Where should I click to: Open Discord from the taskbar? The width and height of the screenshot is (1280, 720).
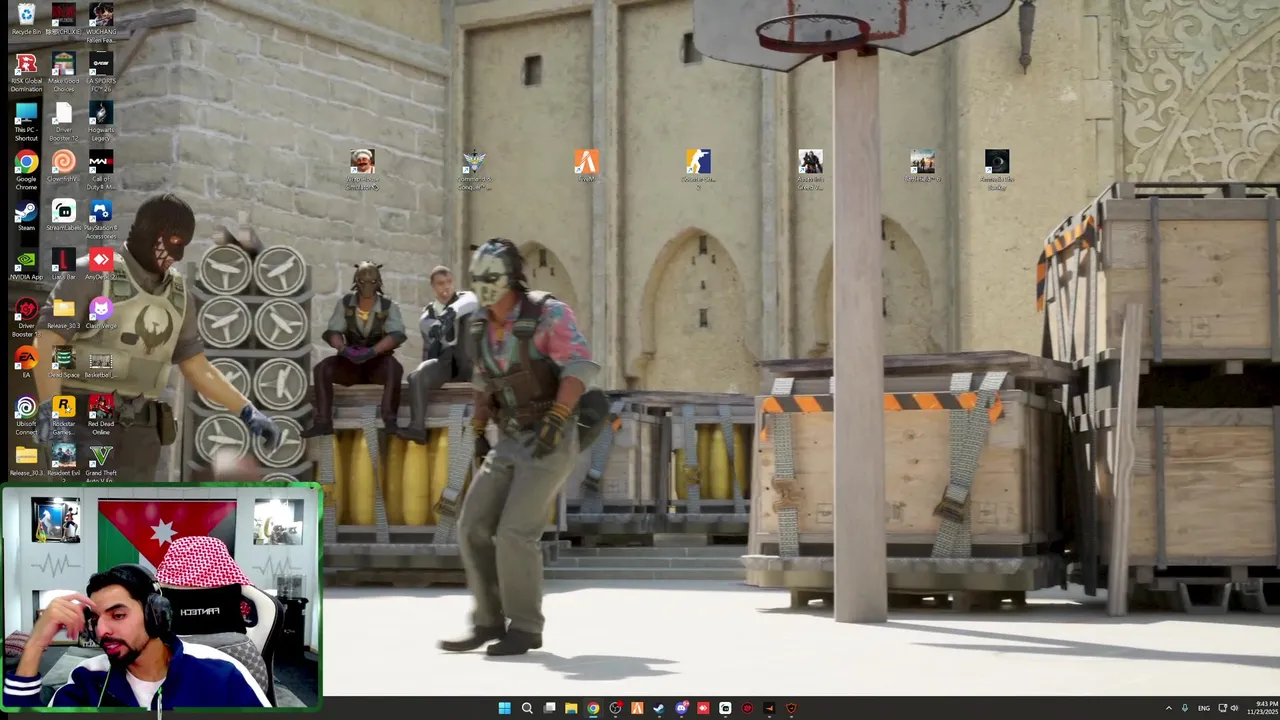pos(681,708)
